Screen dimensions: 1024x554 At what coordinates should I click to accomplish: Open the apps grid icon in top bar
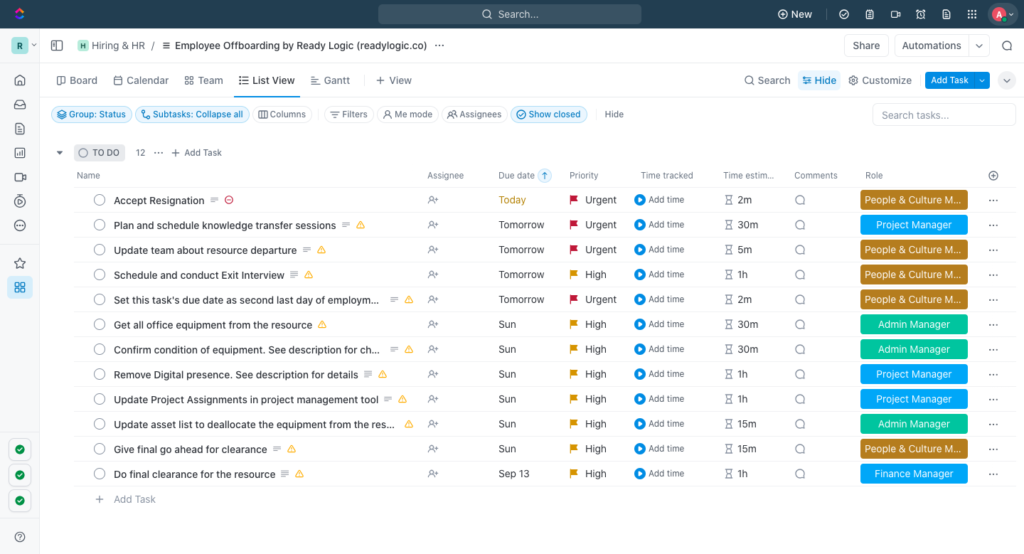pos(972,14)
